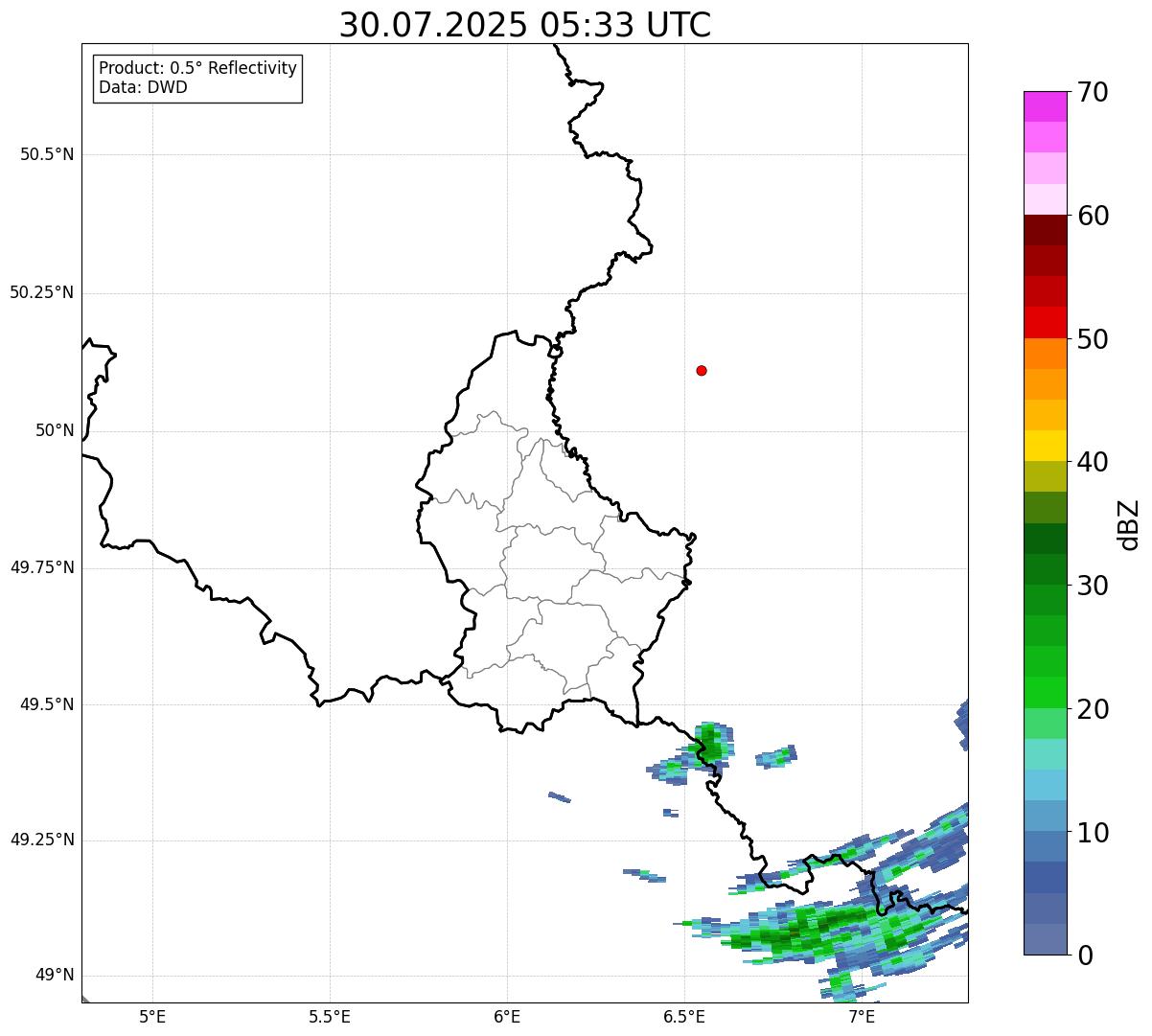Click the Data: DWD text

tap(143, 87)
